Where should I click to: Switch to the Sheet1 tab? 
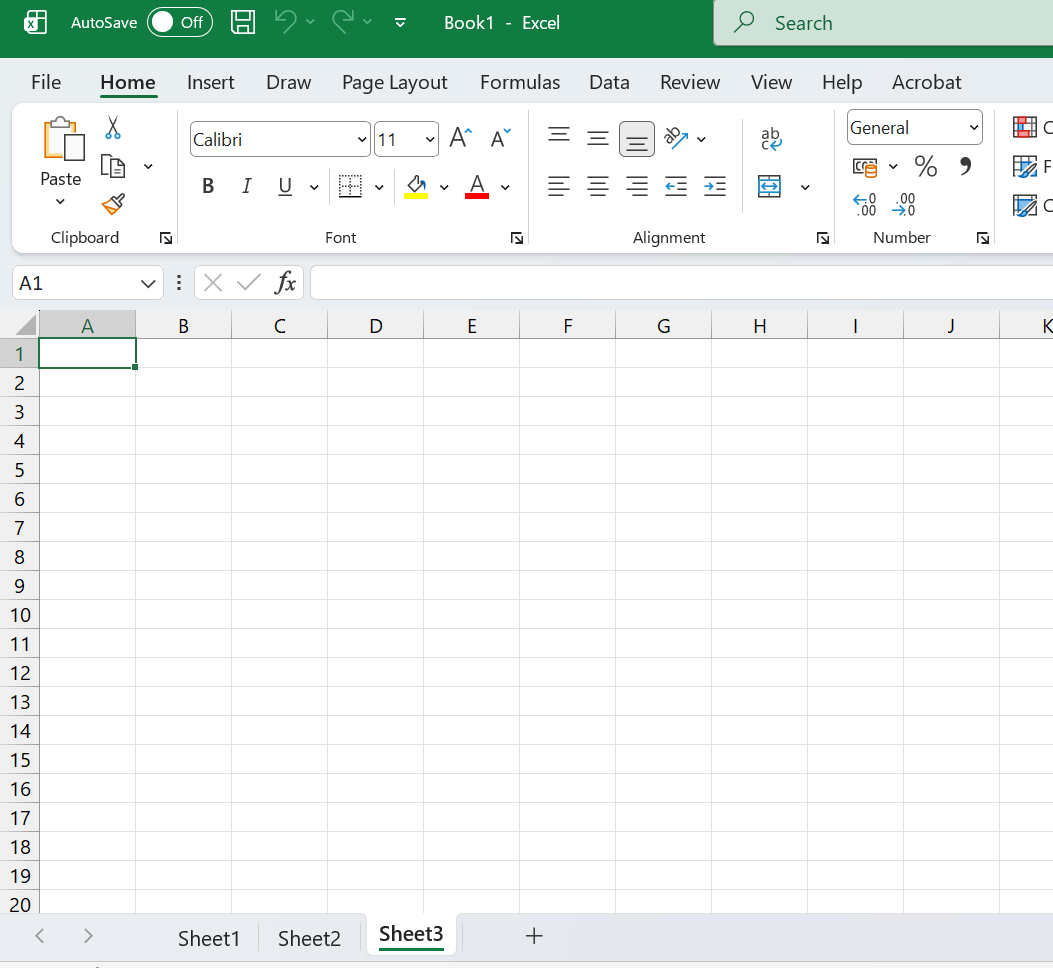[209, 938]
